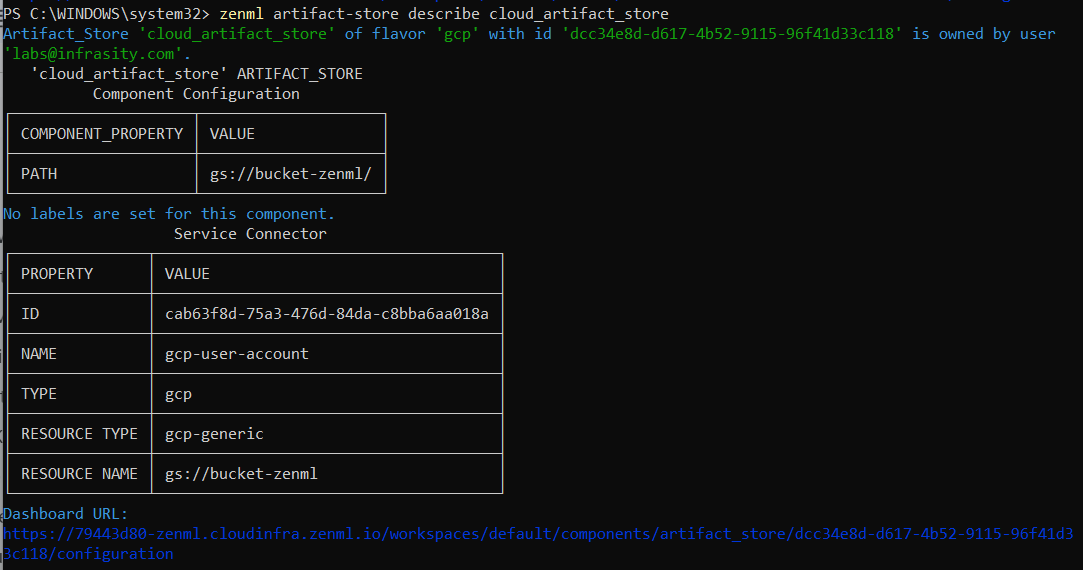Select the service connector ID value
1083x570 pixels.
326,314
